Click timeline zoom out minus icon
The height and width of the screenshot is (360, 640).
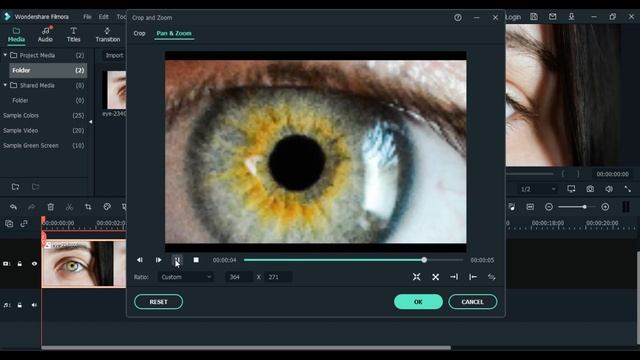click(x=549, y=207)
